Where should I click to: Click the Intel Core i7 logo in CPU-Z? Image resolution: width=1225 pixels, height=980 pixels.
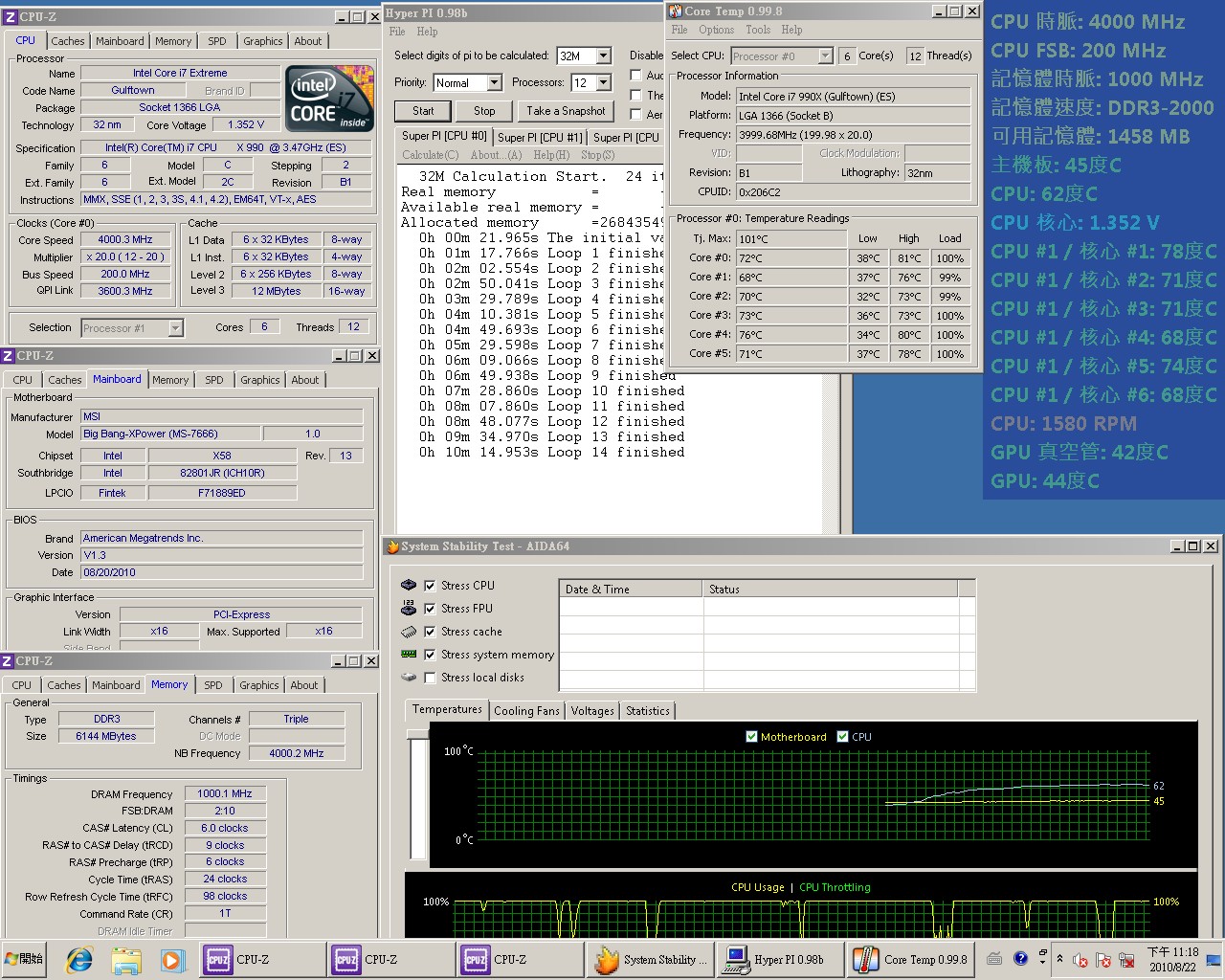tap(330, 98)
